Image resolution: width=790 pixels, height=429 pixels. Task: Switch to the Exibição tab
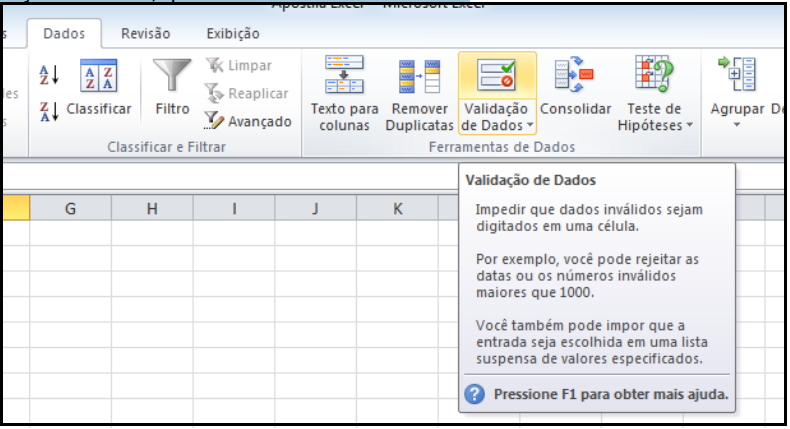coord(232,33)
